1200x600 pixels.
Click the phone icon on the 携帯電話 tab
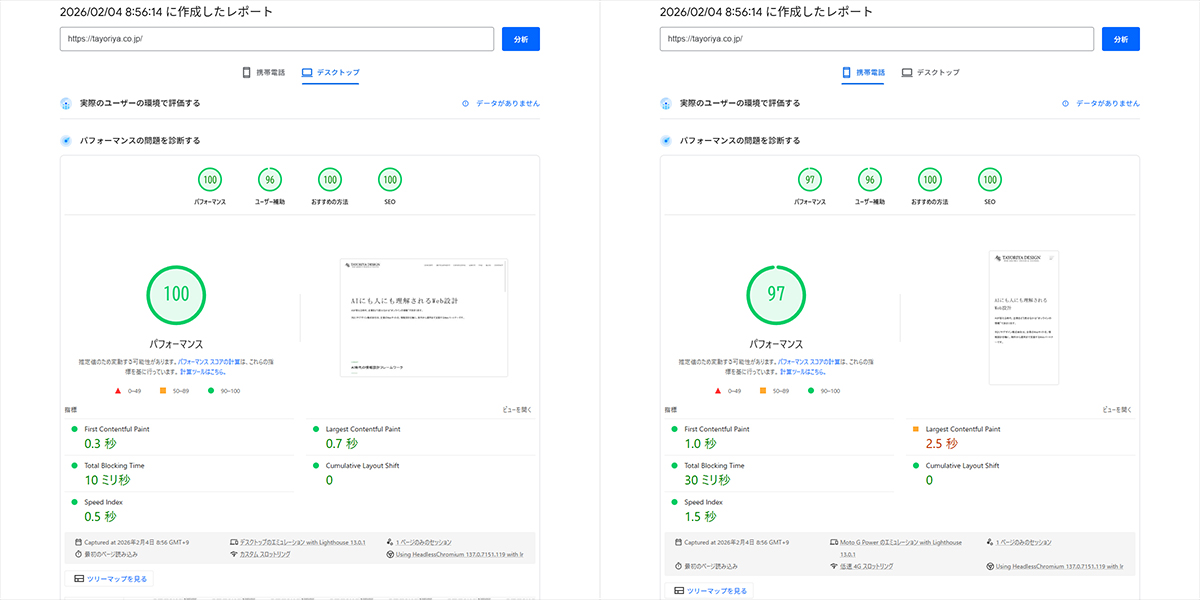(246, 72)
